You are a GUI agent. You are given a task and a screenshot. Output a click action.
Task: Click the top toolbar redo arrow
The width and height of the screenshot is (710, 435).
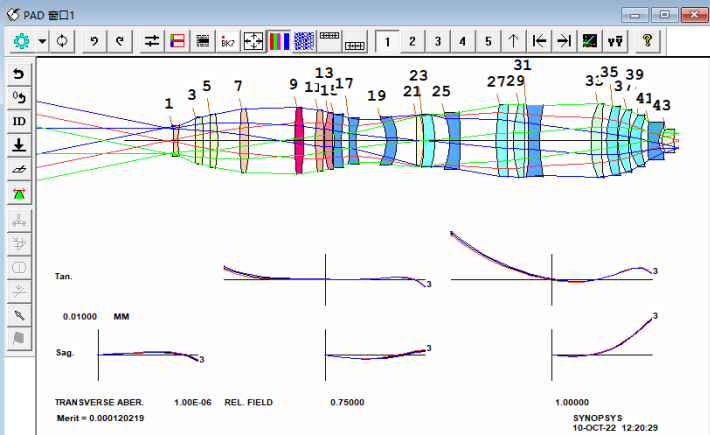point(120,42)
